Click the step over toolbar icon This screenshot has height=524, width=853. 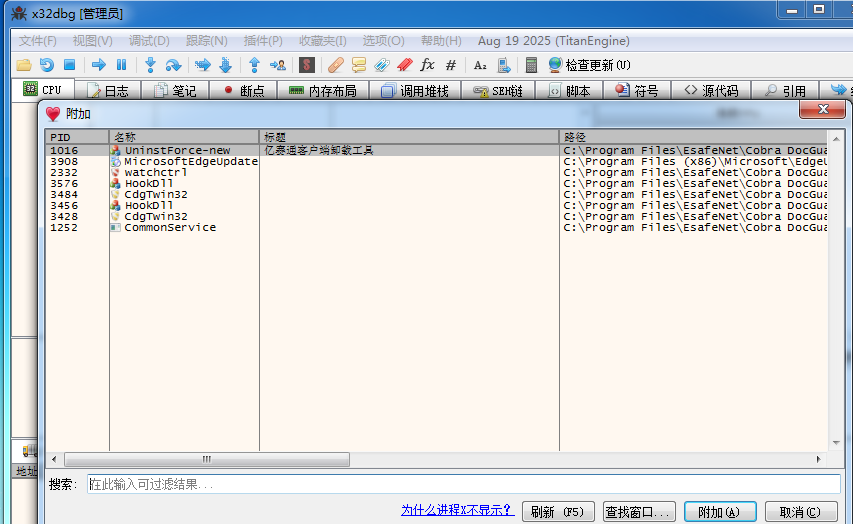tap(173, 65)
